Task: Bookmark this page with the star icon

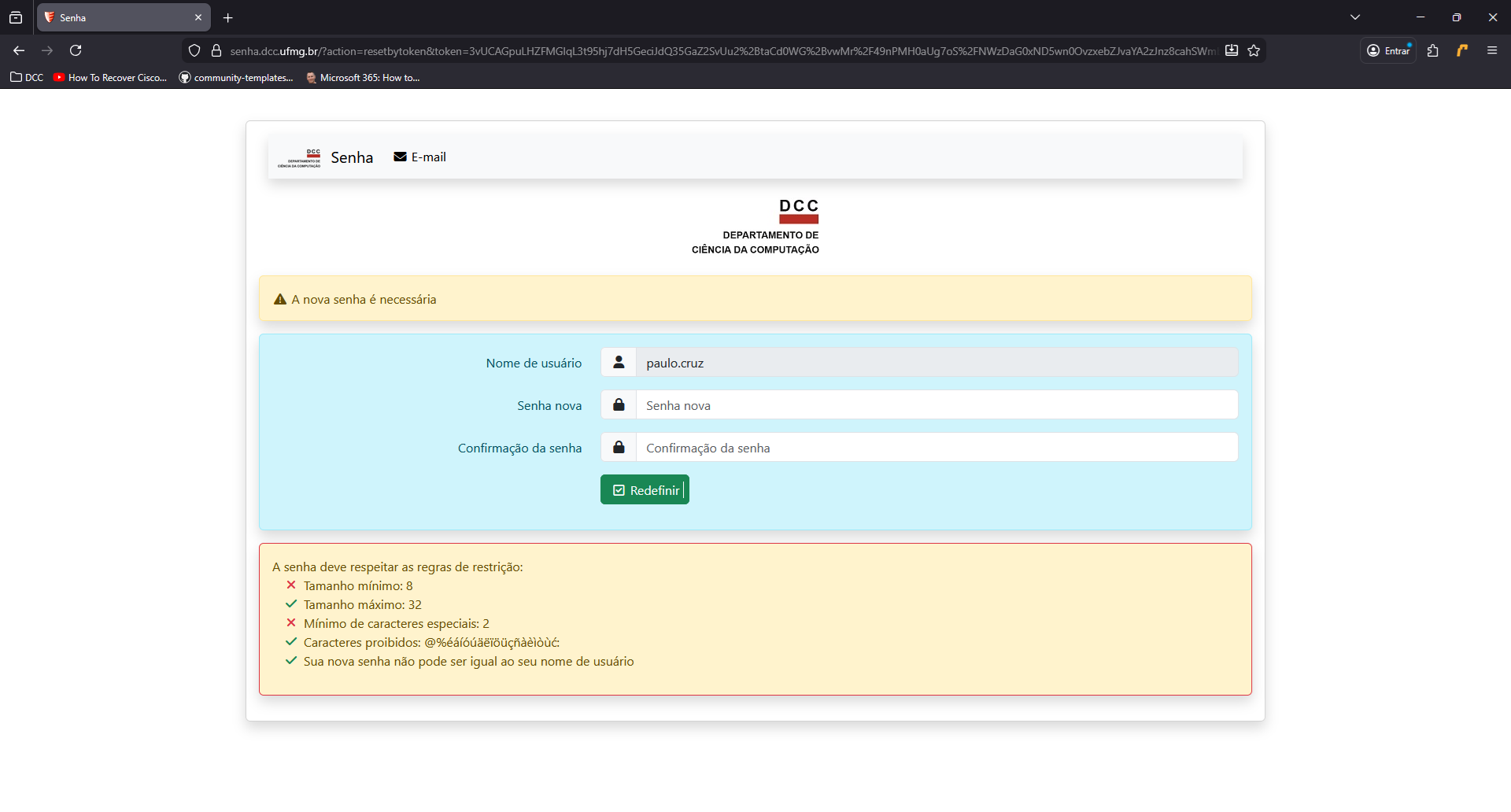Action: [x=1254, y=50]
